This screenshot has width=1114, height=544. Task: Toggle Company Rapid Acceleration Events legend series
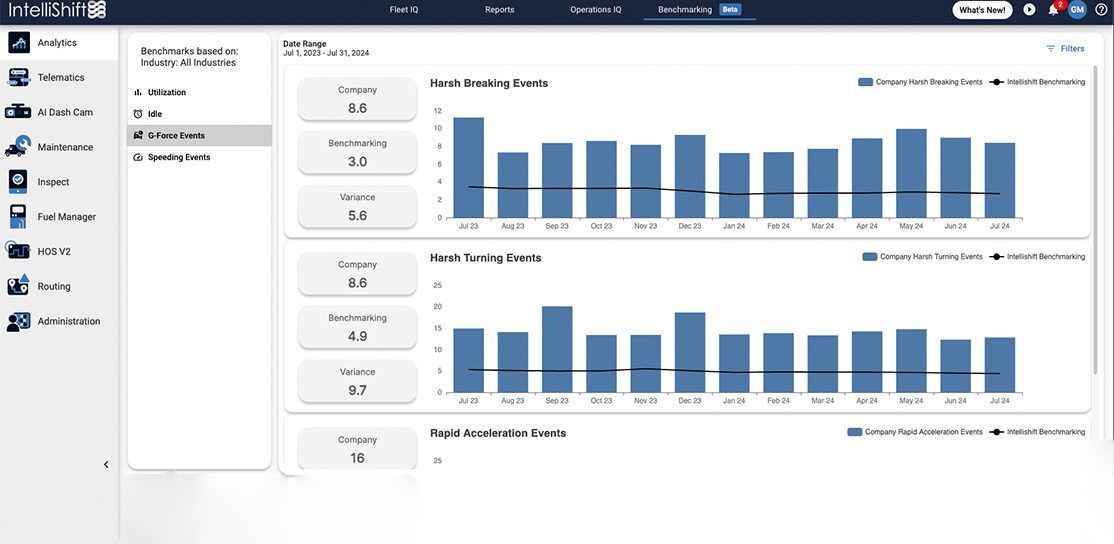click(915, 432)
